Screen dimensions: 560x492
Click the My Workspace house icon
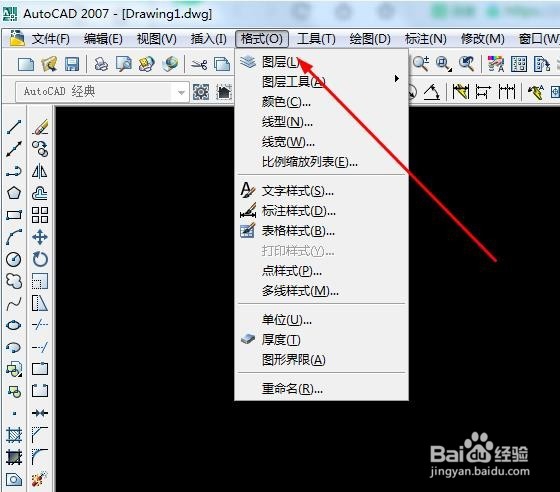pyautogui.click(x=224, y=92)
